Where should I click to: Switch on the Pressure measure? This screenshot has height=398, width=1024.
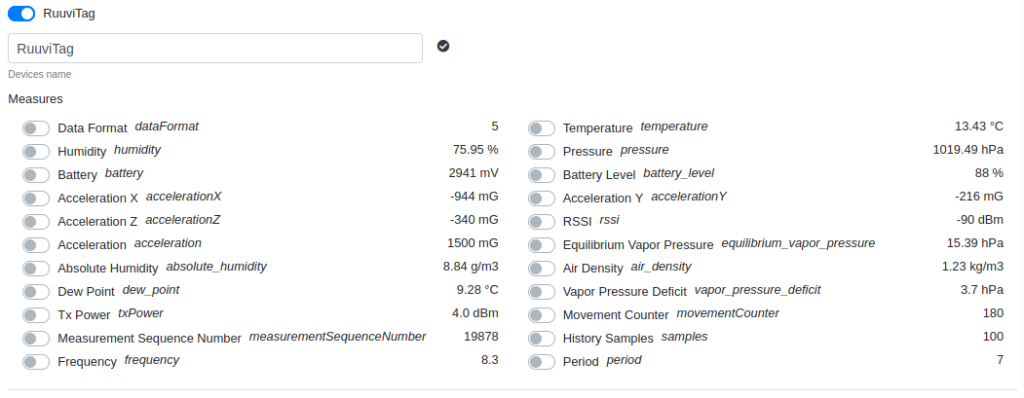[x=541, y=152]
